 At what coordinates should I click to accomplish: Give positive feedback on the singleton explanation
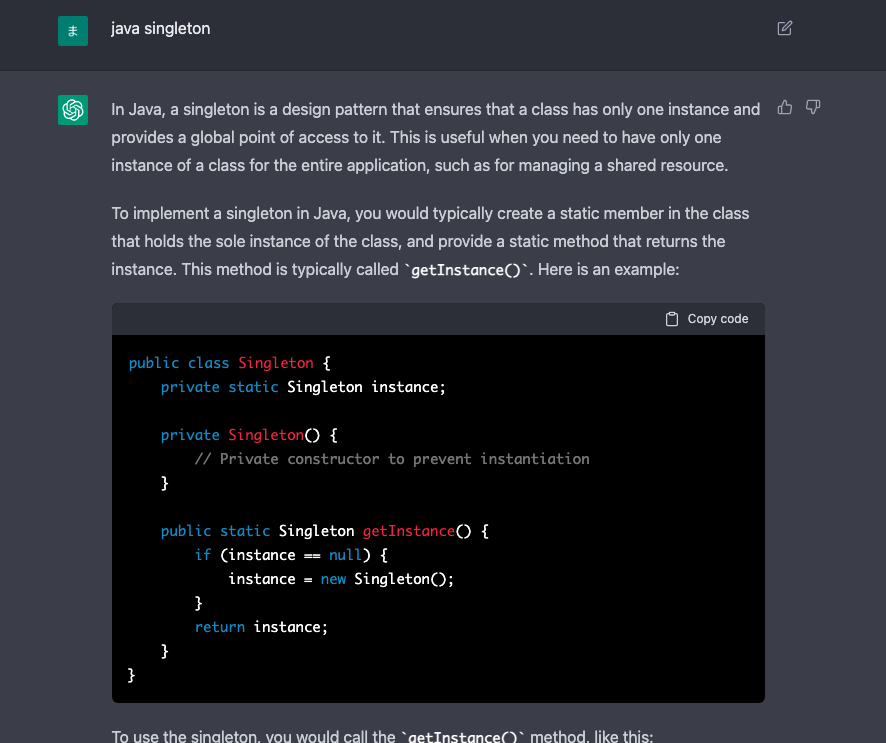coord(784,107)
